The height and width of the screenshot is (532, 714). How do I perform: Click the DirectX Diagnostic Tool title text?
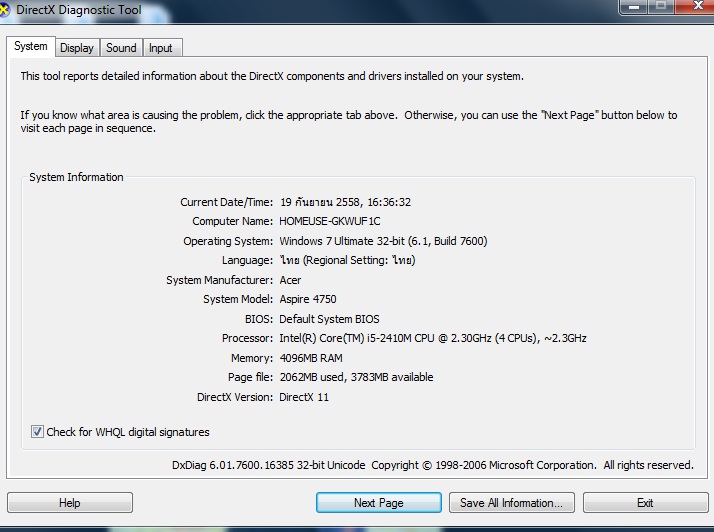(79, 10)
